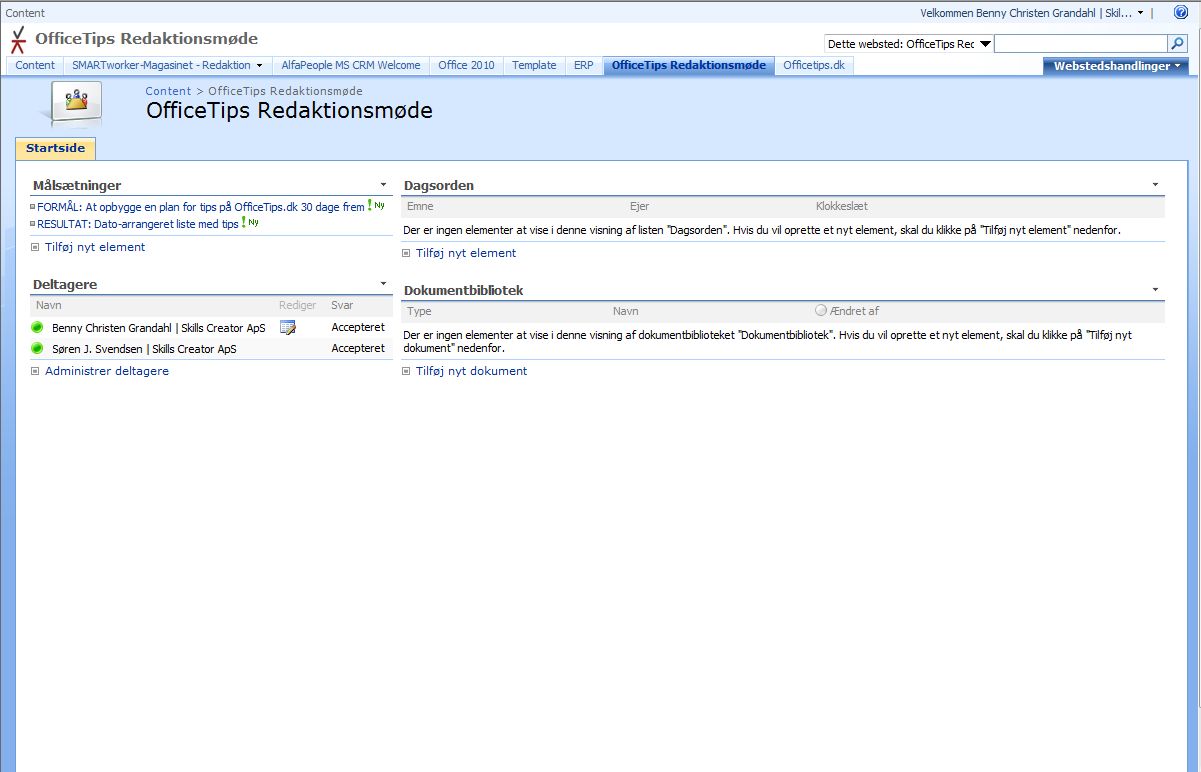1201x772 pixels.
Task: Switch to the Office 2010 navigation tab
Action: click(466, 65)
